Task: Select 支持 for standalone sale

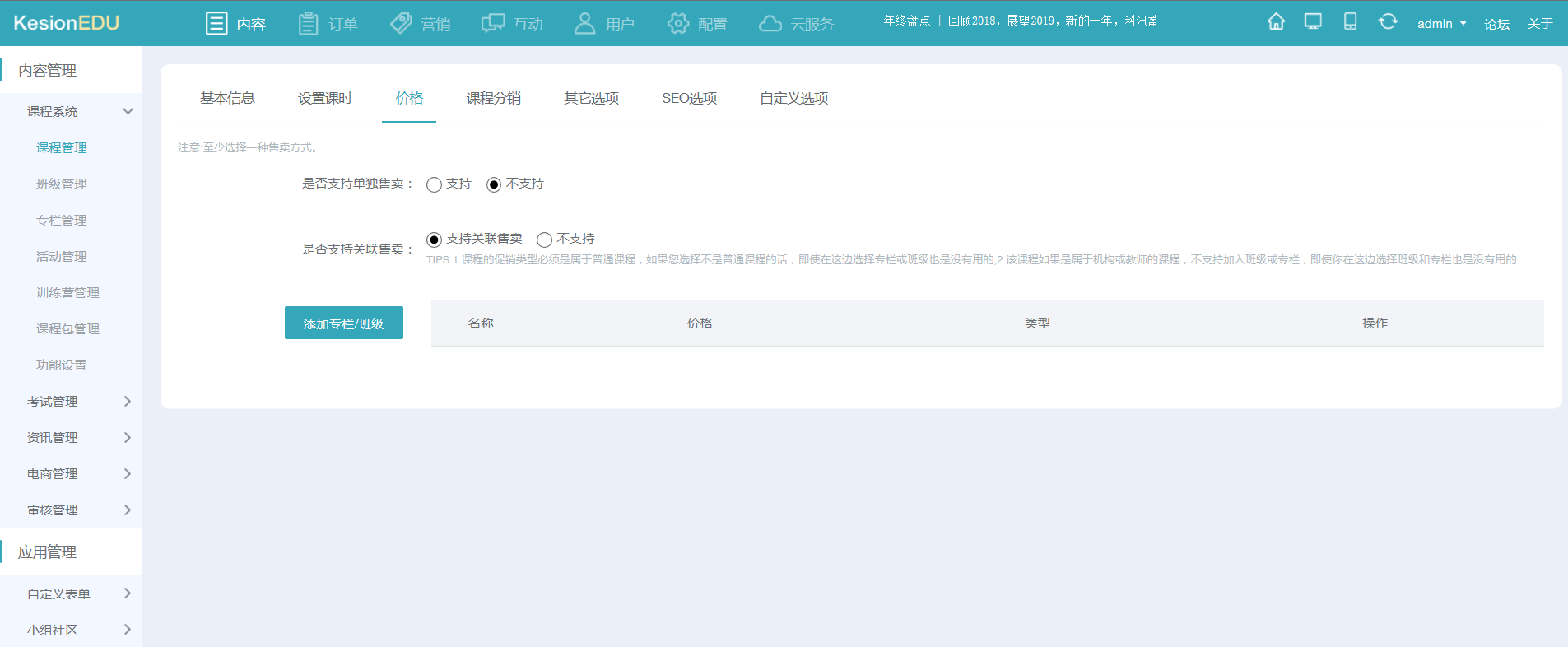Action: point(435,184)
